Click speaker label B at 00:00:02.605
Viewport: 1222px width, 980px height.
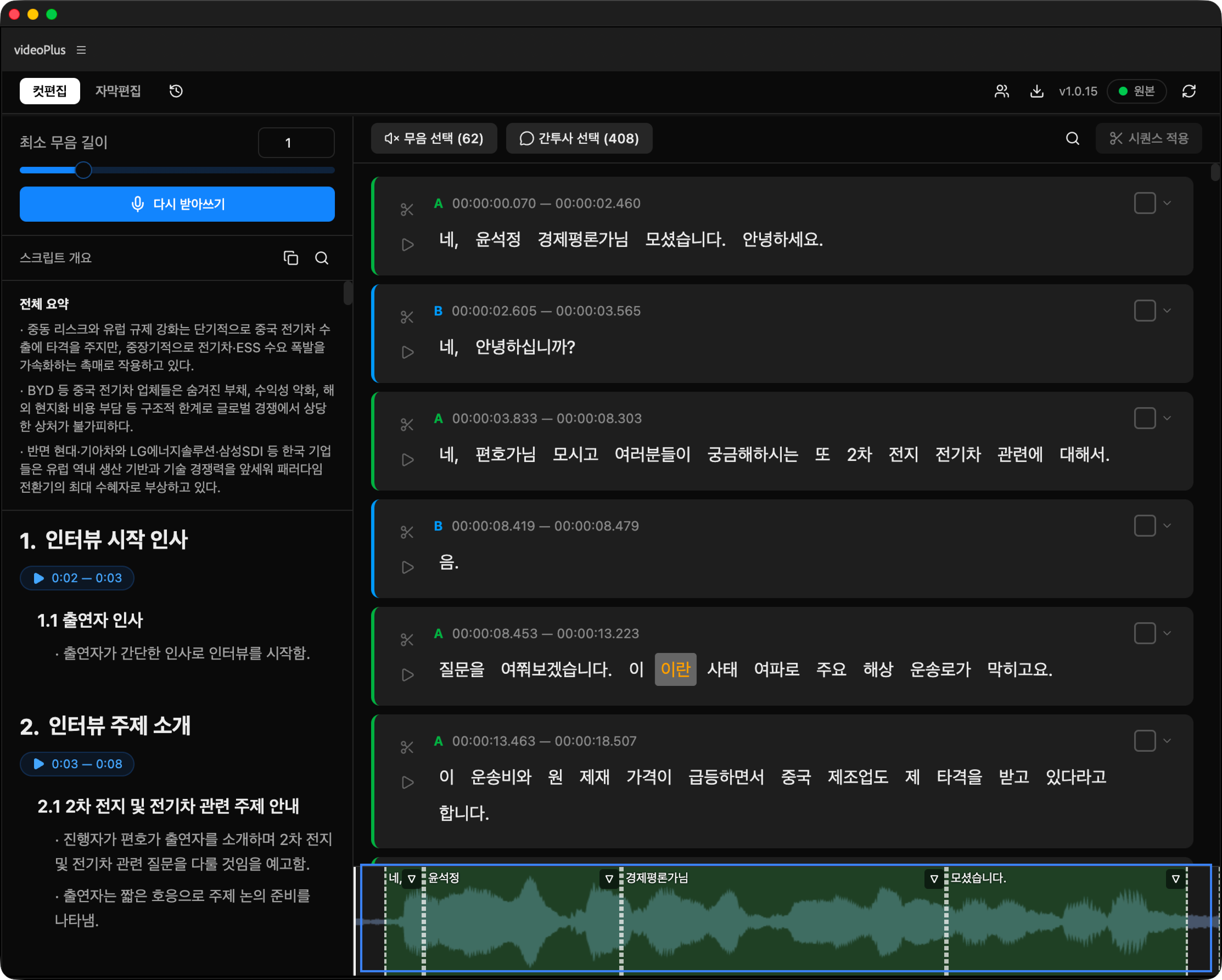tap(438, 311)
